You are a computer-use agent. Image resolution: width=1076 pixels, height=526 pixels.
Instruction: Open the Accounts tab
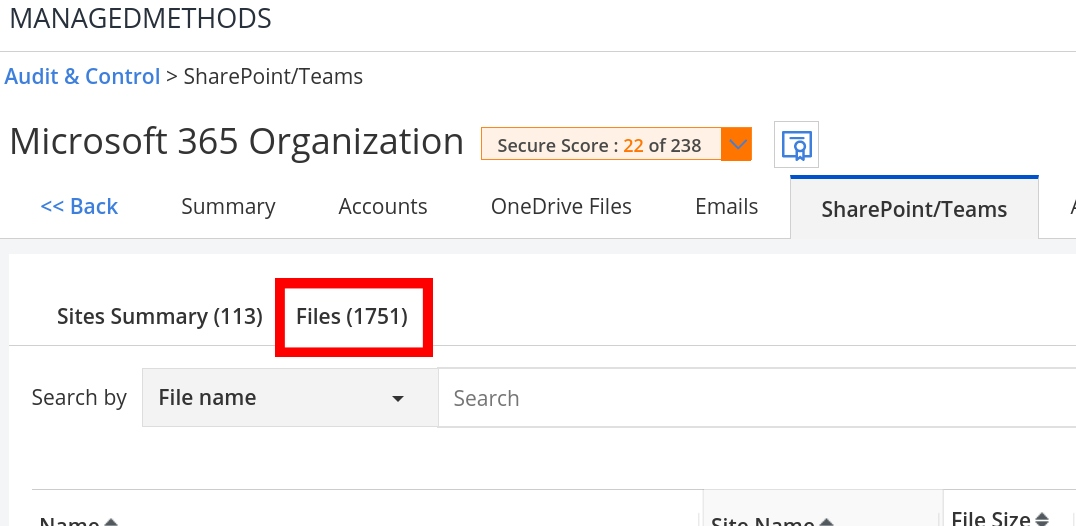383,207
